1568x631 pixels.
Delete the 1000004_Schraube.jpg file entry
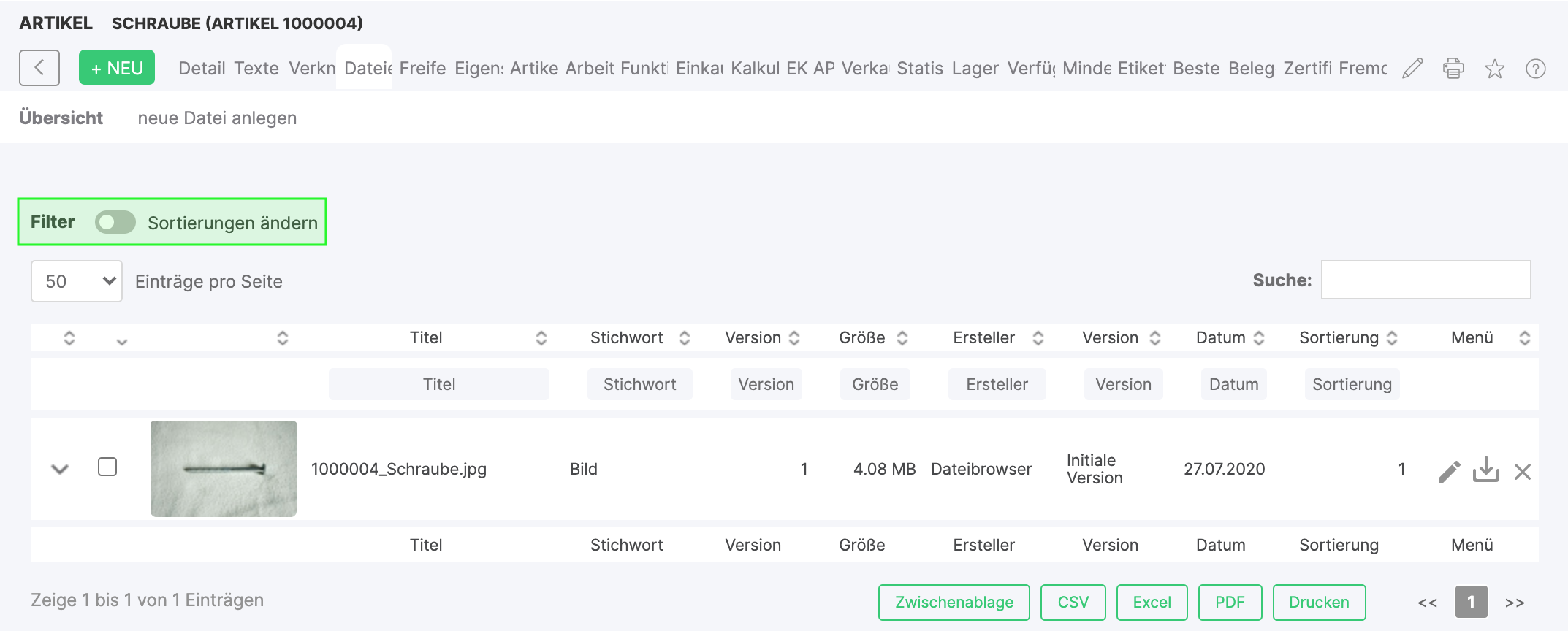click(x=1523, y=472)
